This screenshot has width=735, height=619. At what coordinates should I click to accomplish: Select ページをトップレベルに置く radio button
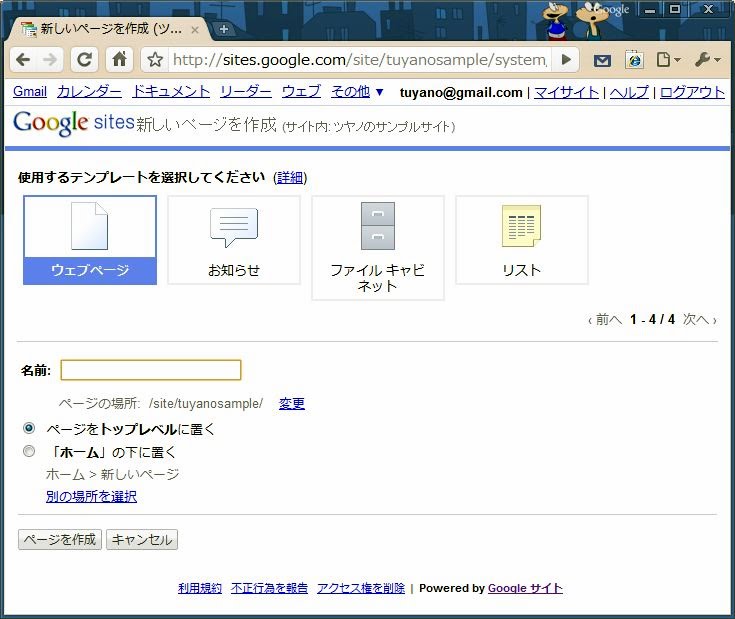[x=29, y=428]
